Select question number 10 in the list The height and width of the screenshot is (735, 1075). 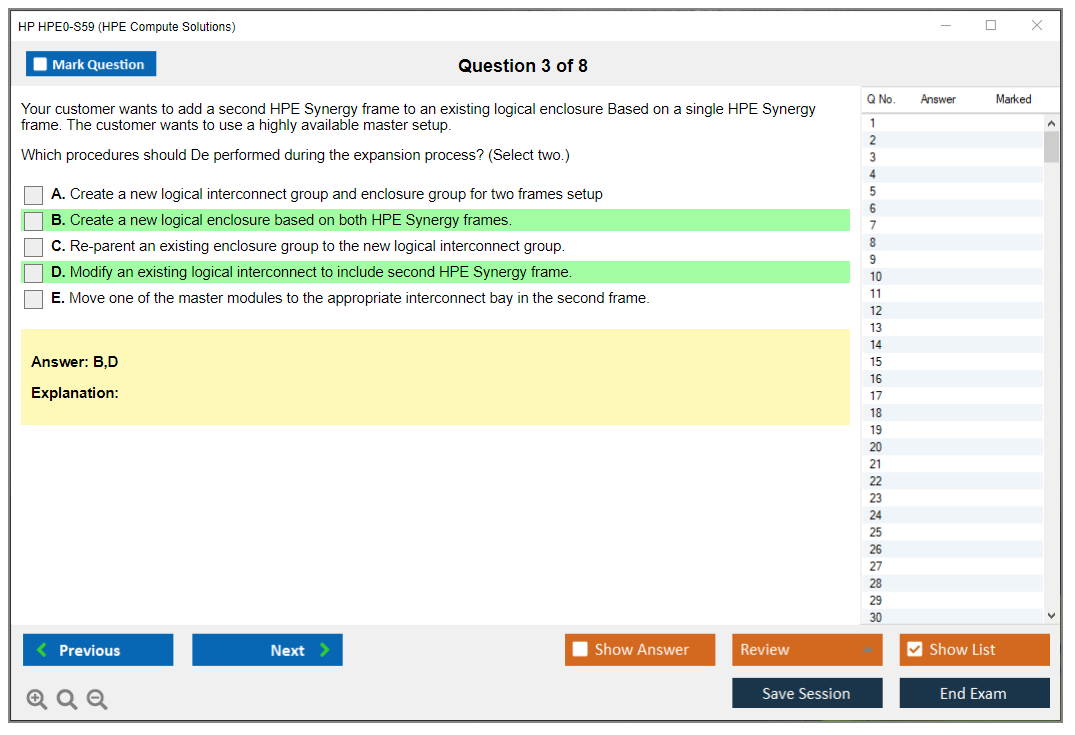[876, 277]
